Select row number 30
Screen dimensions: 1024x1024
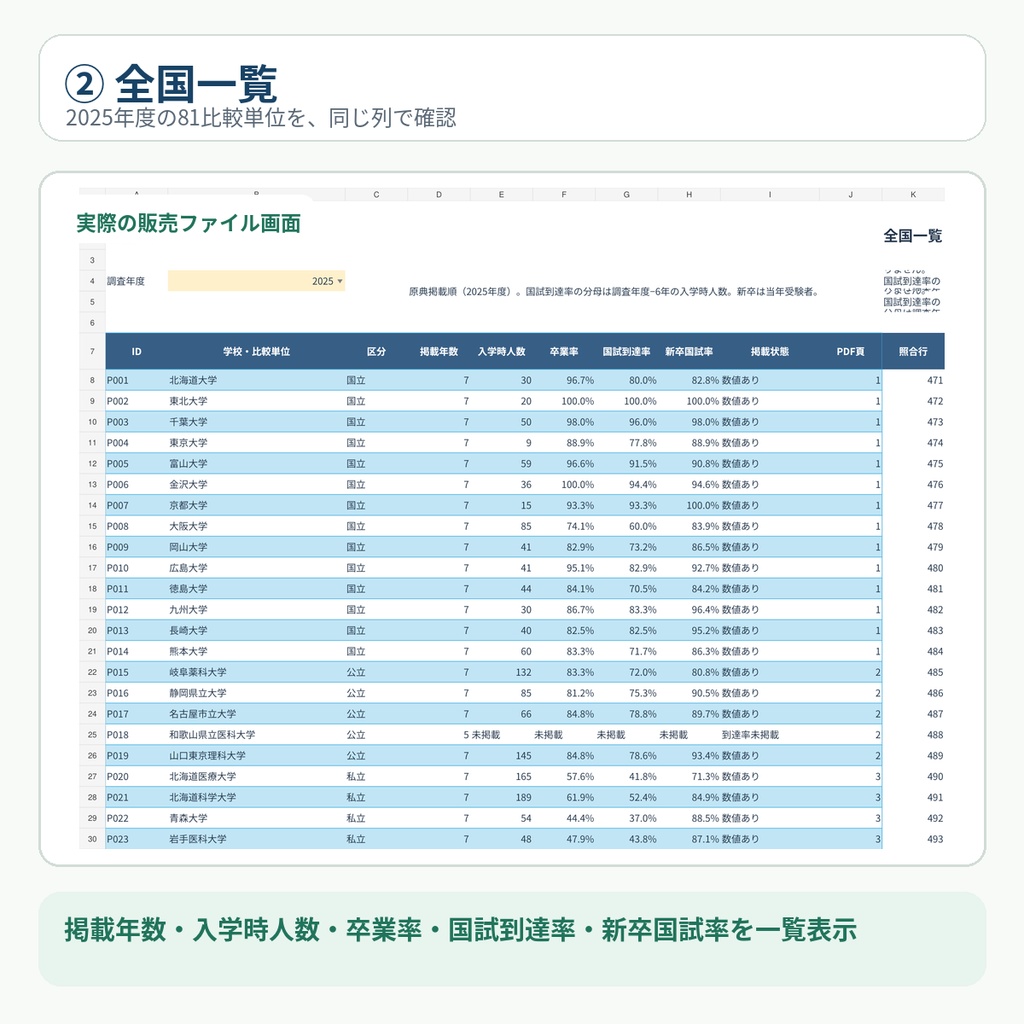tap(92, 839)
